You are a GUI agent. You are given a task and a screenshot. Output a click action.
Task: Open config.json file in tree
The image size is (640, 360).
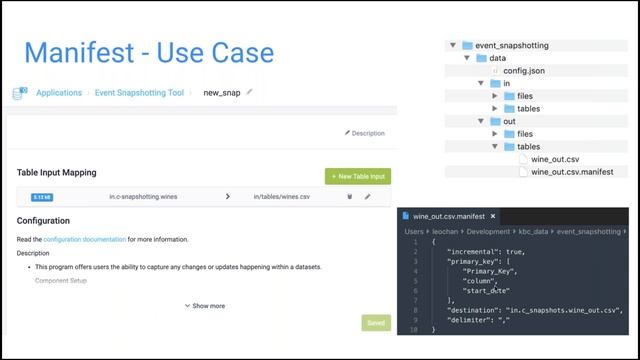point(524,71)
